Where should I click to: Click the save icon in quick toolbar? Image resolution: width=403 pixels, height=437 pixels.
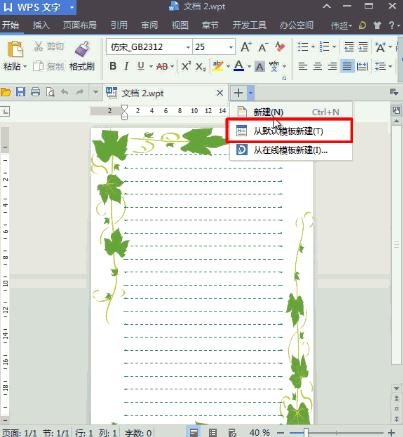pos(21,91)
